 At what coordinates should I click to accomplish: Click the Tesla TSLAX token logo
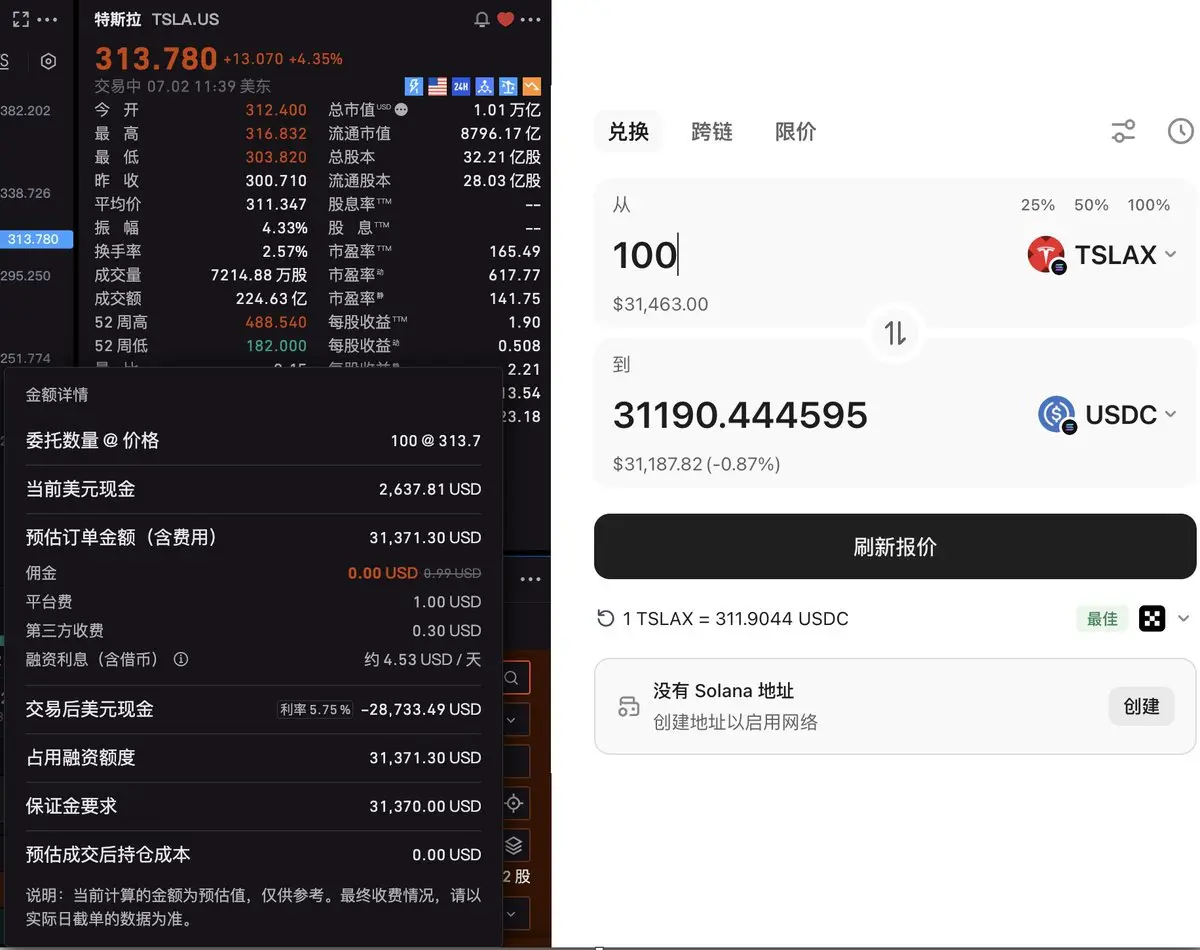click(x=1046, y=255)
